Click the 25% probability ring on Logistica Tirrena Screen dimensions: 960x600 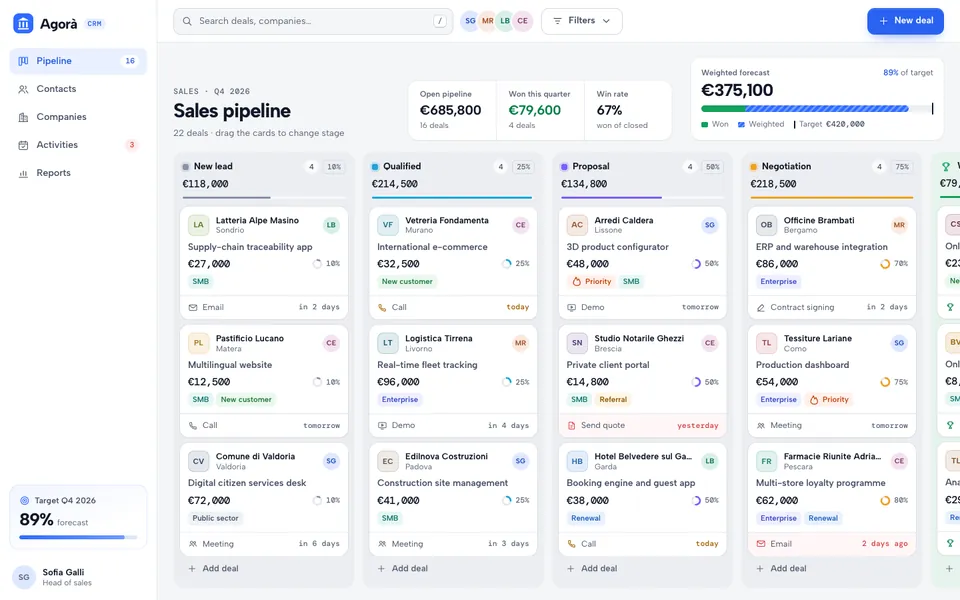coord(506,383)
